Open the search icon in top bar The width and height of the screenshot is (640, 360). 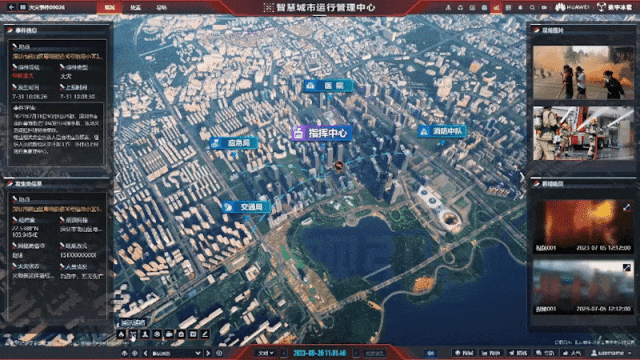tap(532, 7)
